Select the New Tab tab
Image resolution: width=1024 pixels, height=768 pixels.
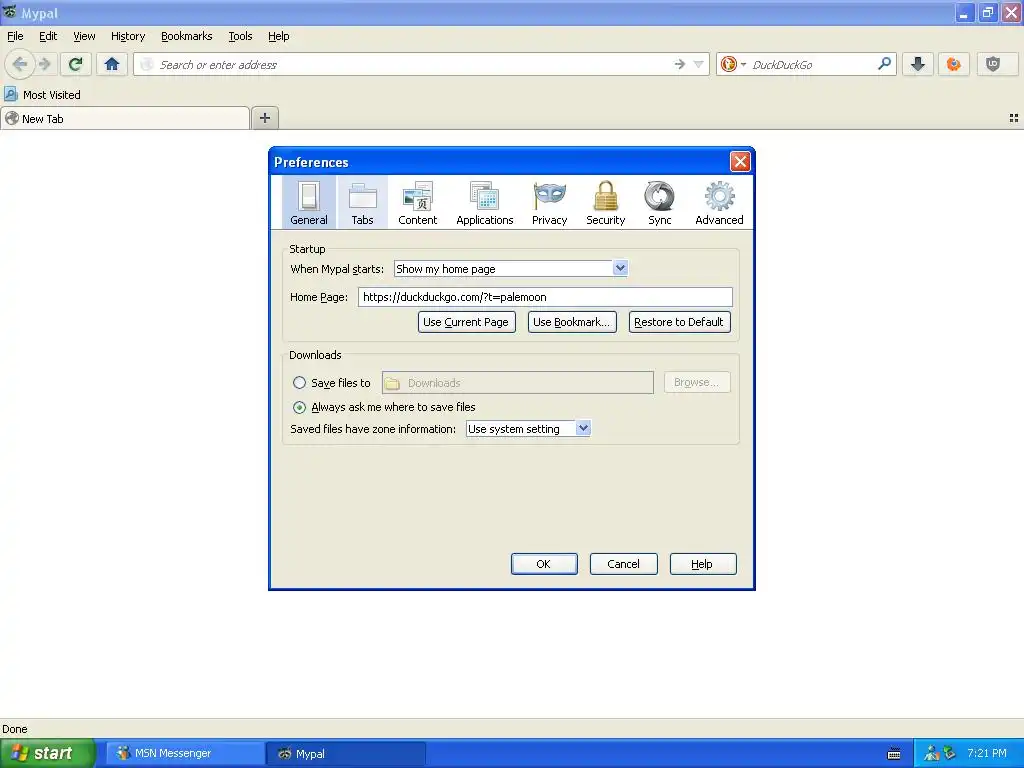[x=125, y=118]
